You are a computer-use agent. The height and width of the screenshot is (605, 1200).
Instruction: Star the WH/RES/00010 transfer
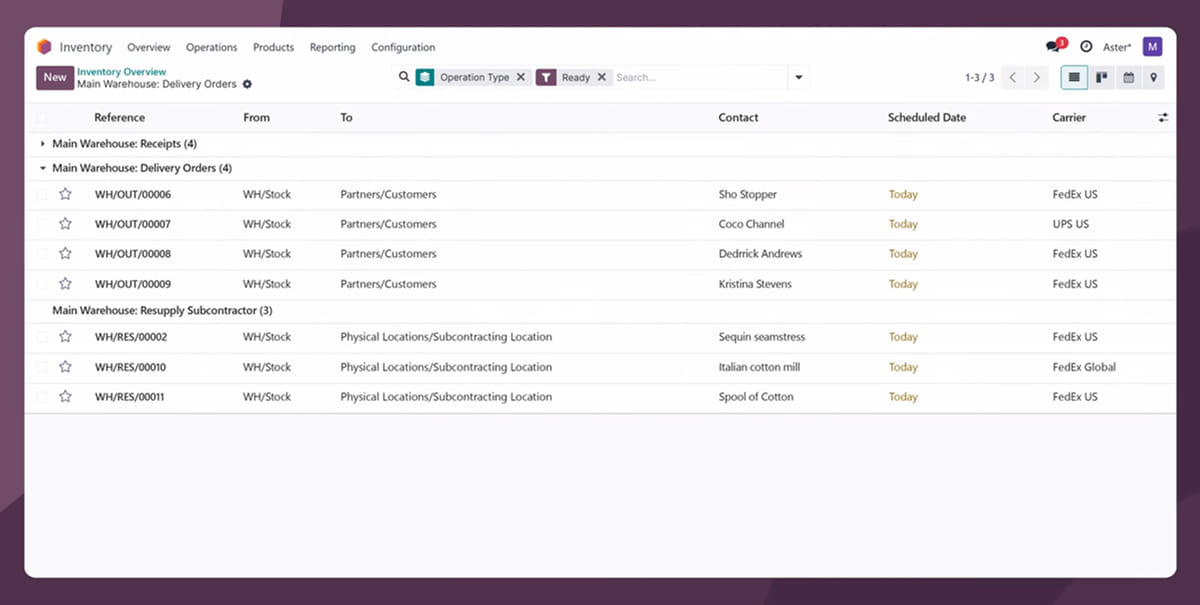(65, 367)
